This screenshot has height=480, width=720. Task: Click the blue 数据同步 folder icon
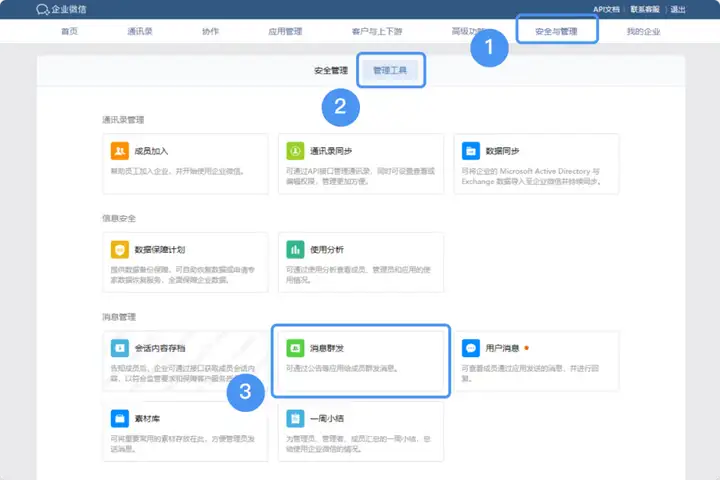[x=471, y=151]
